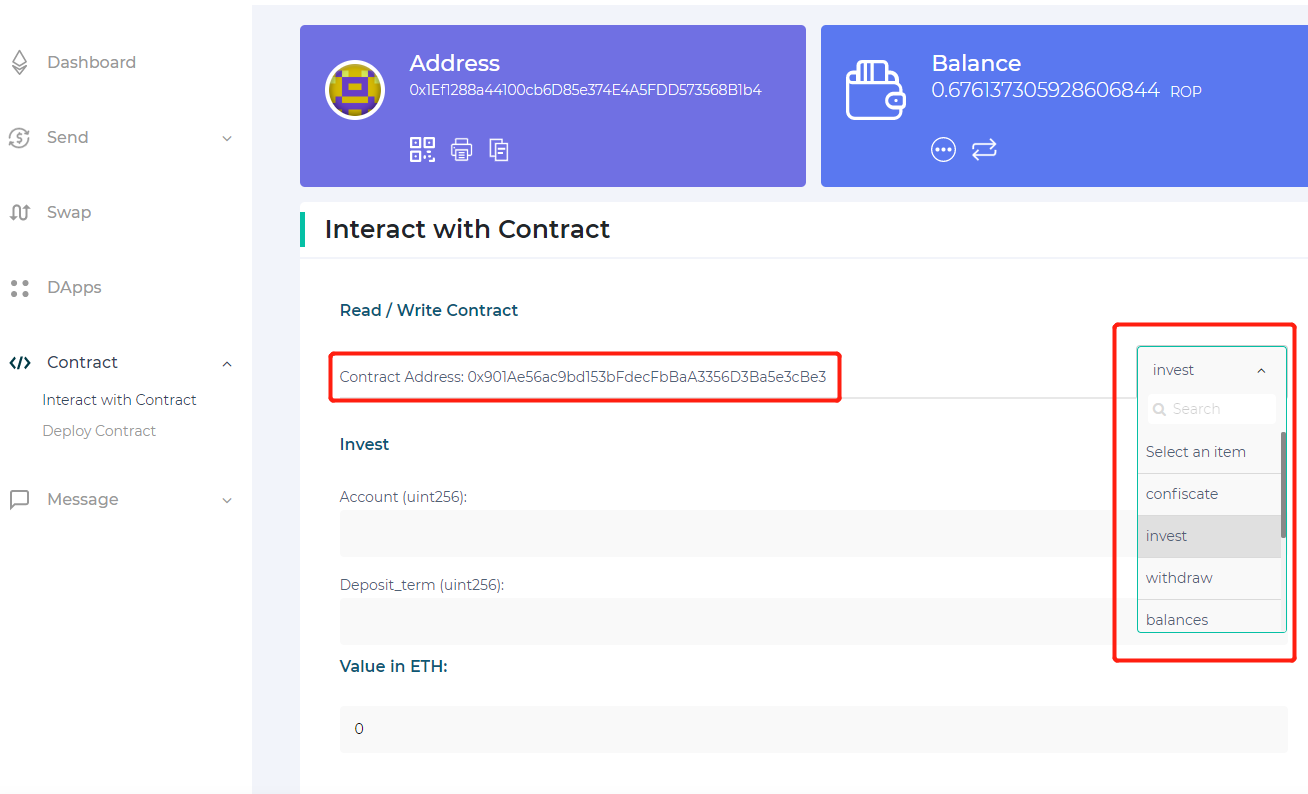Collapse the Contract menu chevron

[227, 363]
